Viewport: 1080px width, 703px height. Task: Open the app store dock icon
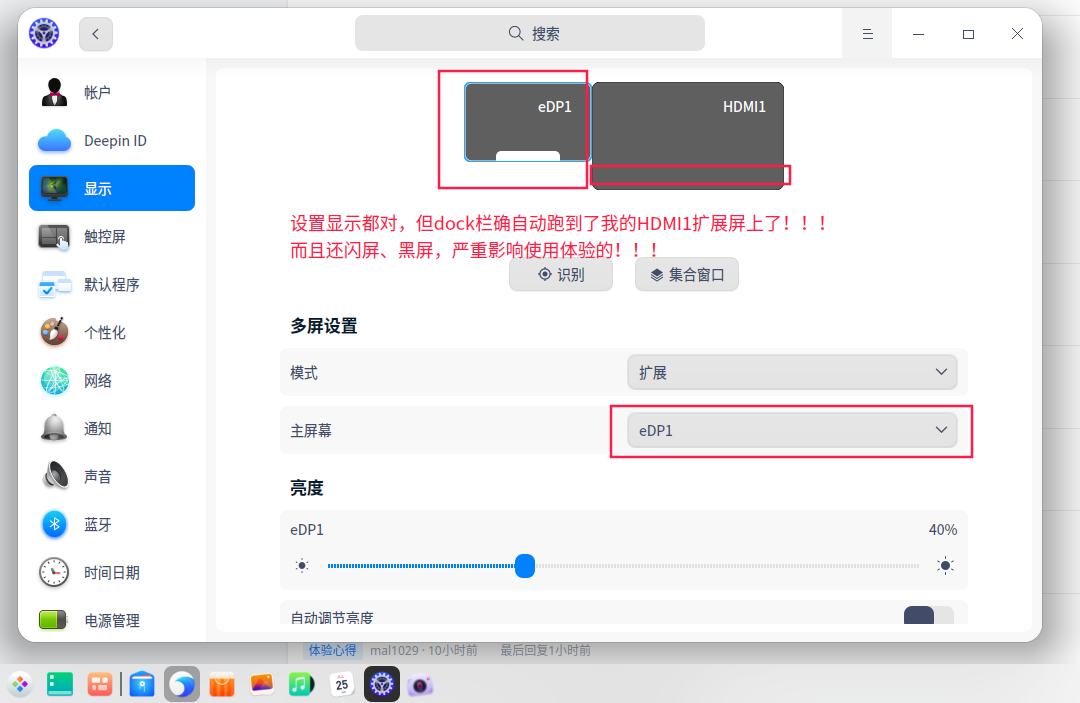coord(222,684)
